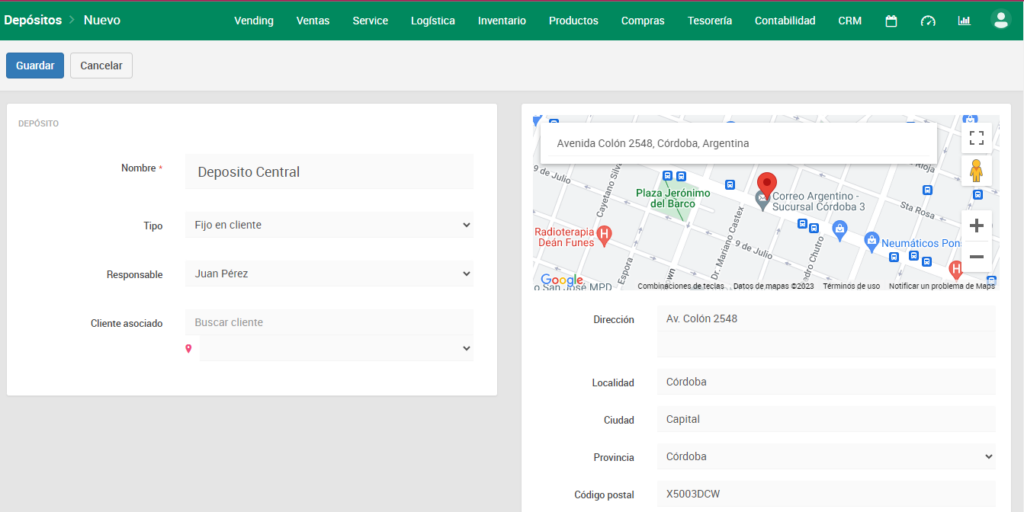Viewport: 1024px width, 512px height.
Task: Click the pink location marker under Cliente asociado
Action: (189, 349)
